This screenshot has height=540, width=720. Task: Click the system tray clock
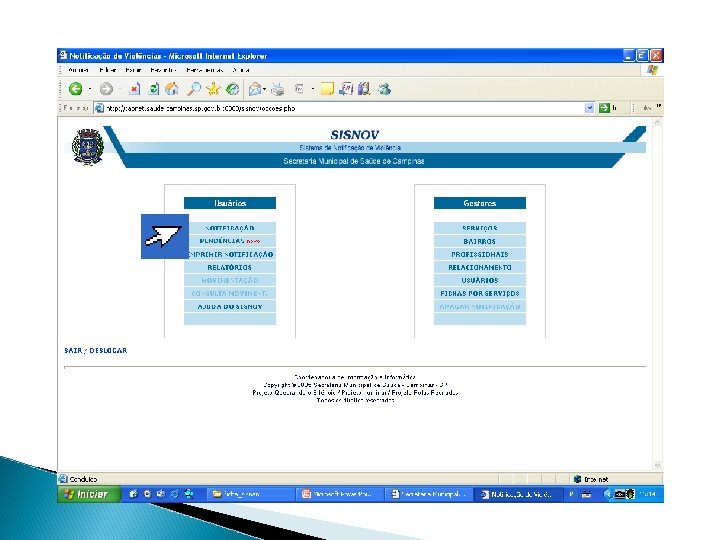tap(648, 494)
